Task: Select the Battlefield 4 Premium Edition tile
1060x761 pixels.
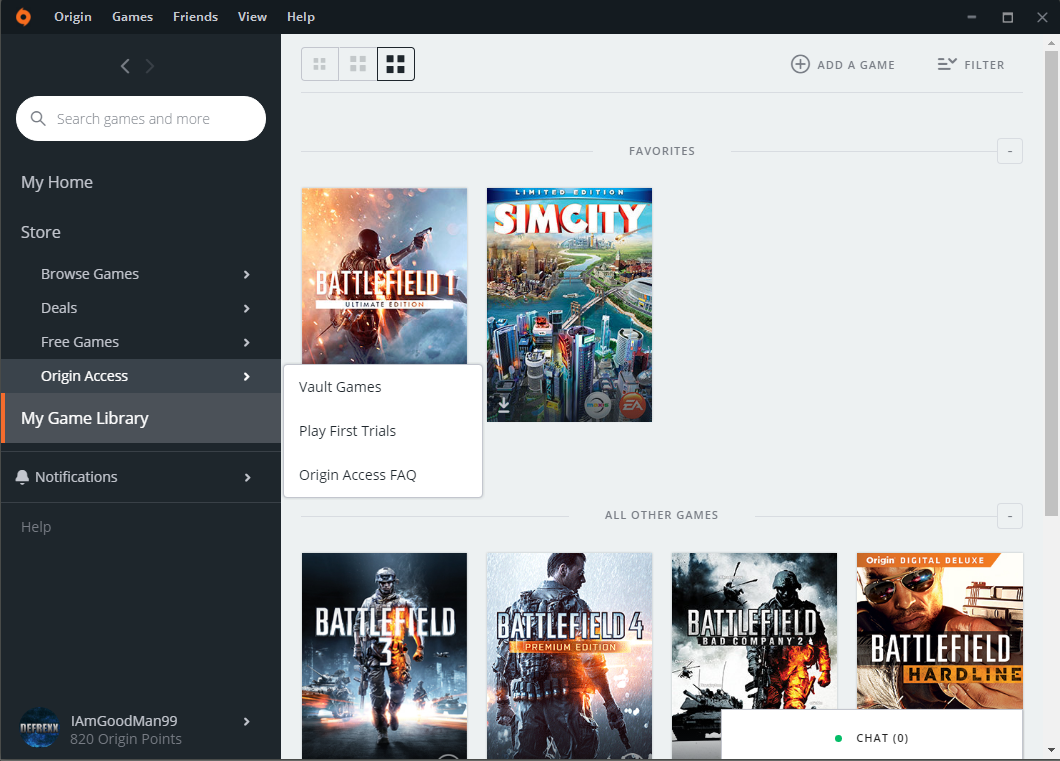Action: pyautogui.click(x=569, y=656)
